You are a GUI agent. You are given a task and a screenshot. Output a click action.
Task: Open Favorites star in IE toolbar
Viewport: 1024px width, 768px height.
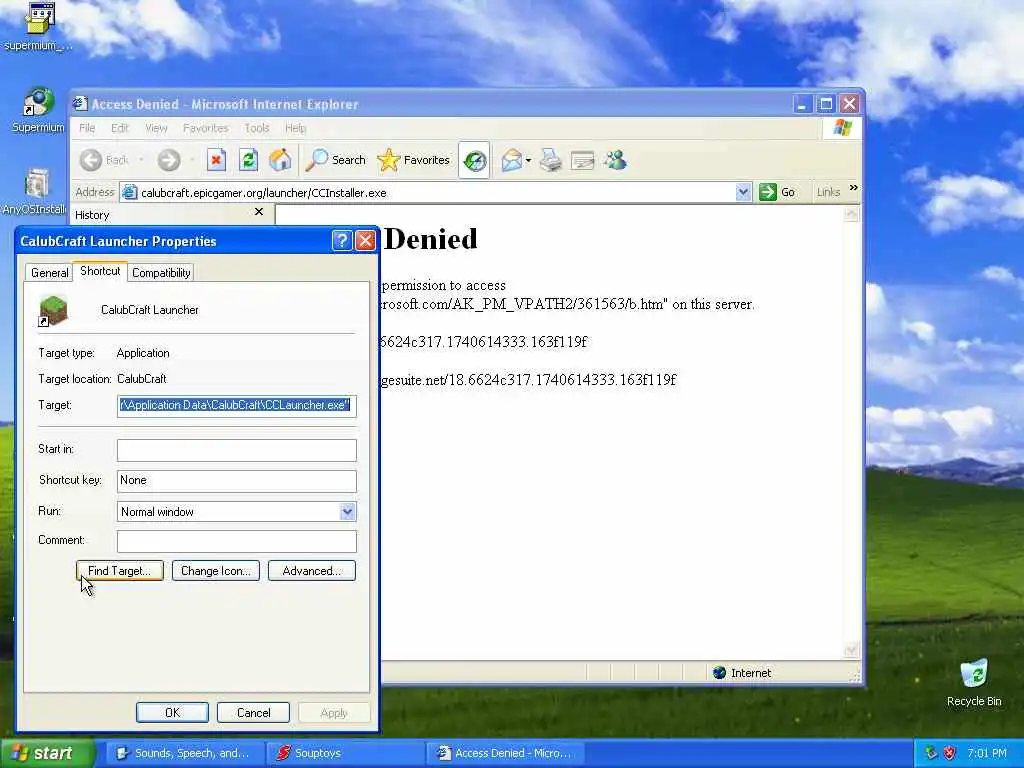[414, 160]
